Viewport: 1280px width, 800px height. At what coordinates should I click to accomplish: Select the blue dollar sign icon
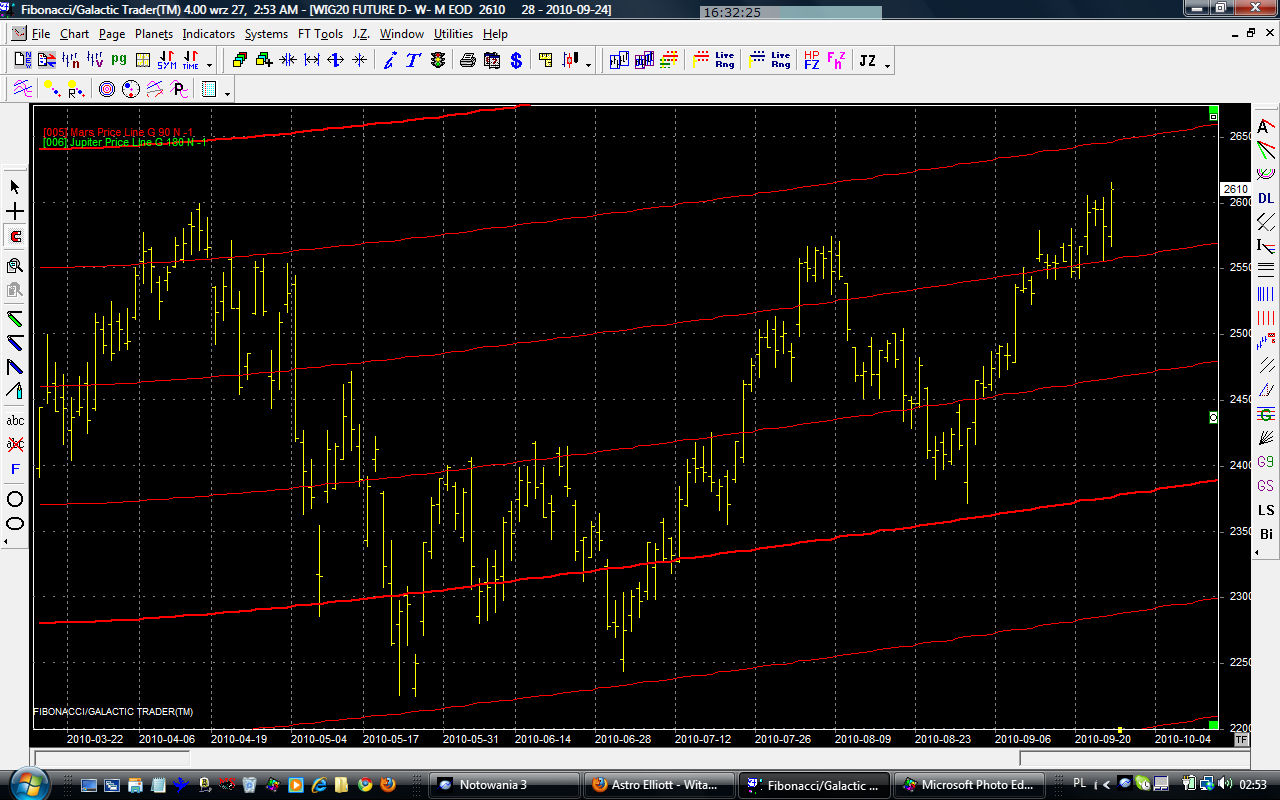click(x=516, y=60)
